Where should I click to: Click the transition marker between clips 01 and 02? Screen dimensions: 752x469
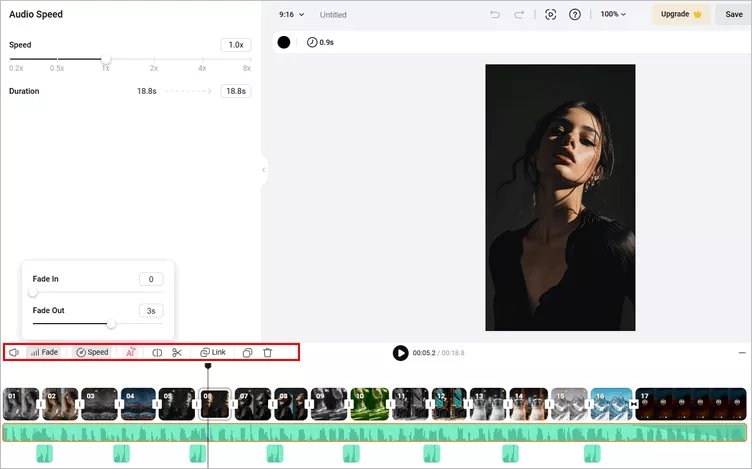(41, 404)
